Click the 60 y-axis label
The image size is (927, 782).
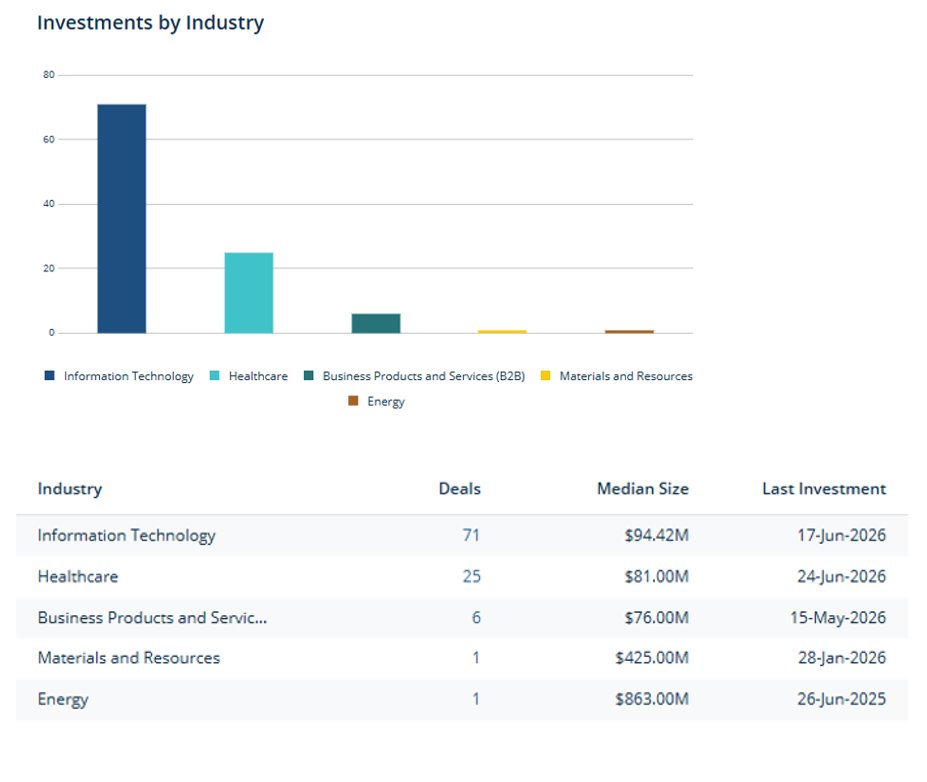(x=48, y=139)
